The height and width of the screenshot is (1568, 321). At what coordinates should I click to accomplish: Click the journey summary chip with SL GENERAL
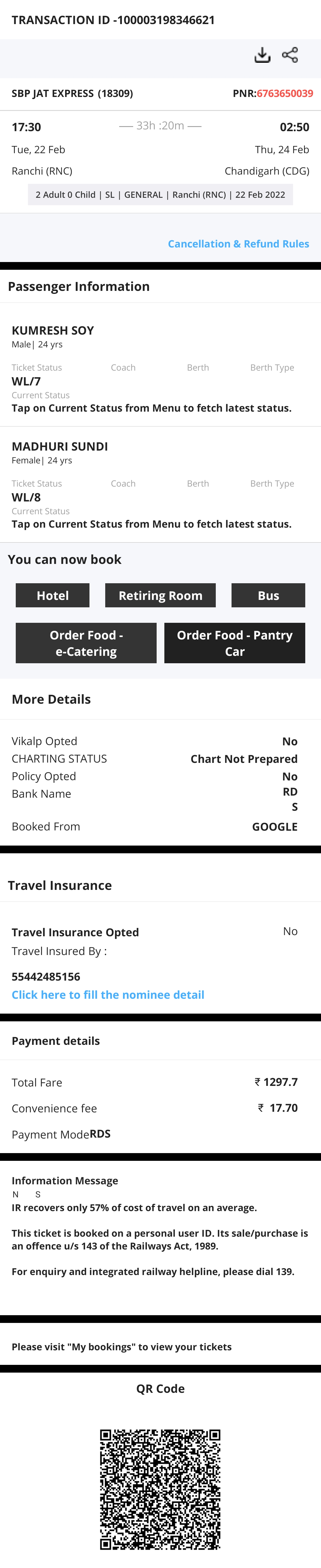click(160, 195)
